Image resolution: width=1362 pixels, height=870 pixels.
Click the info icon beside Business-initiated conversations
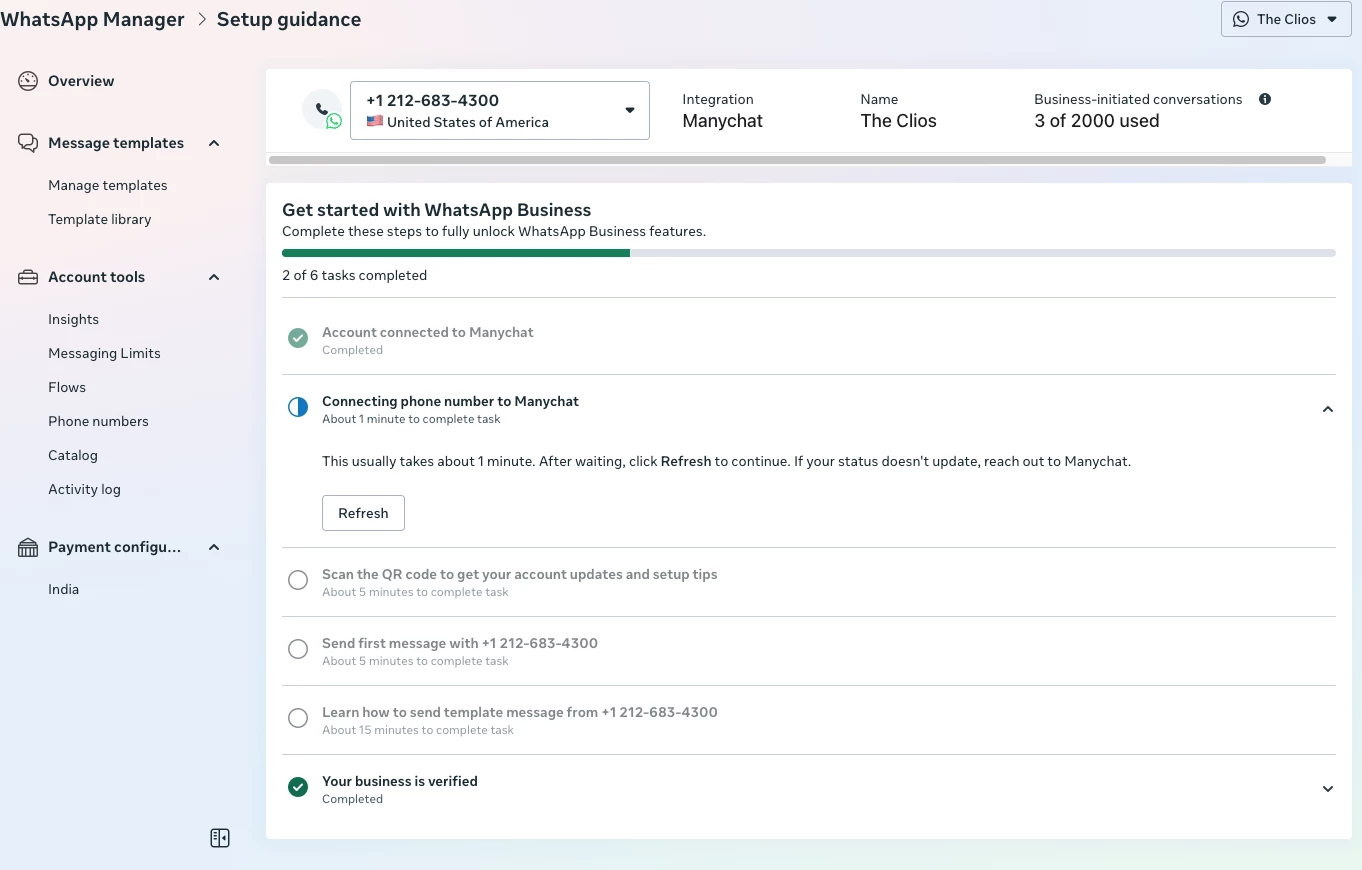[1265, 99]
